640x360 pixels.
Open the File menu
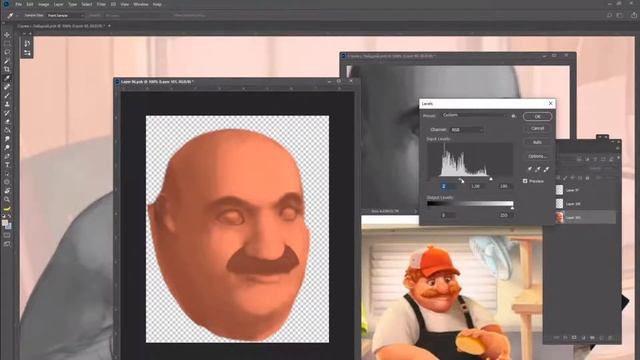(18, 4)
